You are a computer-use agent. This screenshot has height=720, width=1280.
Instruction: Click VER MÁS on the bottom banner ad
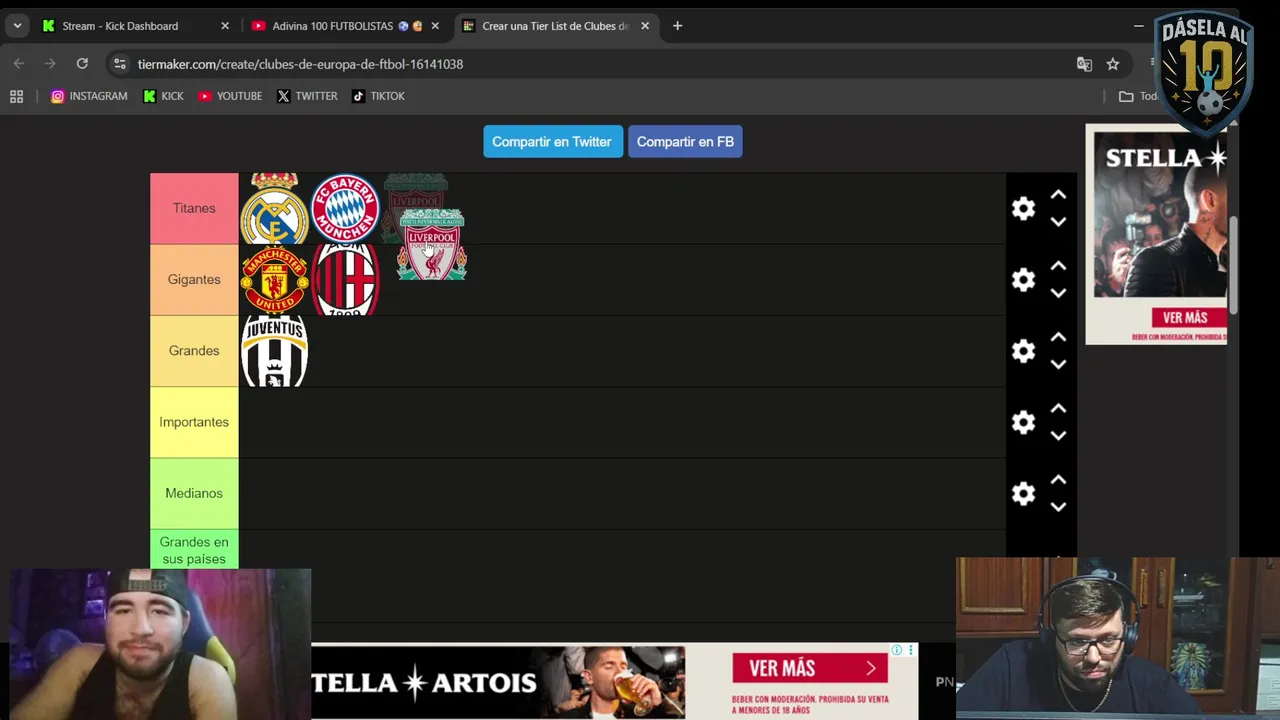coord(810,668)
